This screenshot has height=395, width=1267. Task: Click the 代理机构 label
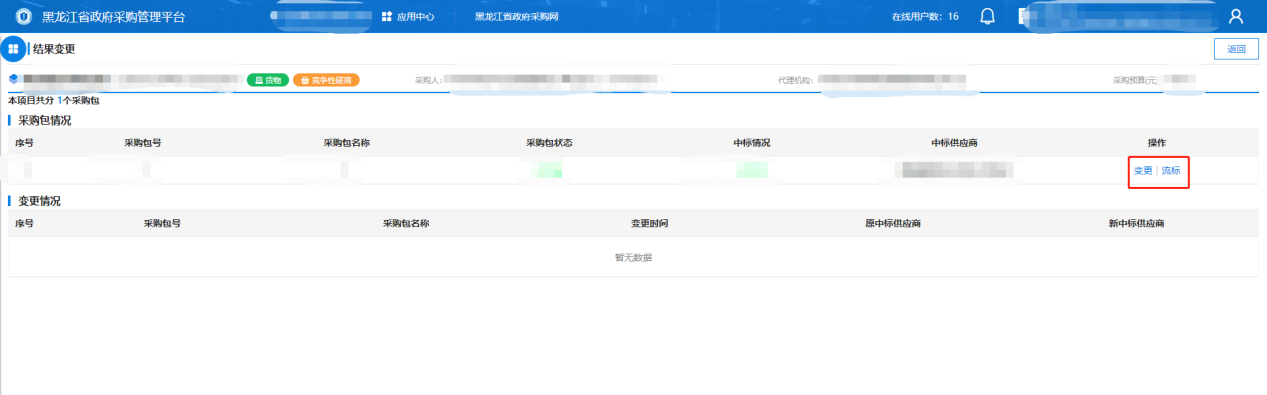tap(796, 80)
